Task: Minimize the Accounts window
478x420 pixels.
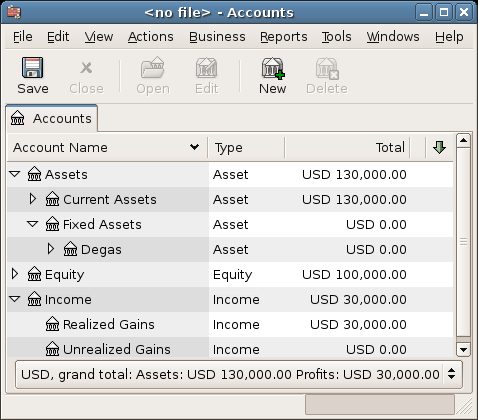Action: (424, 13)
